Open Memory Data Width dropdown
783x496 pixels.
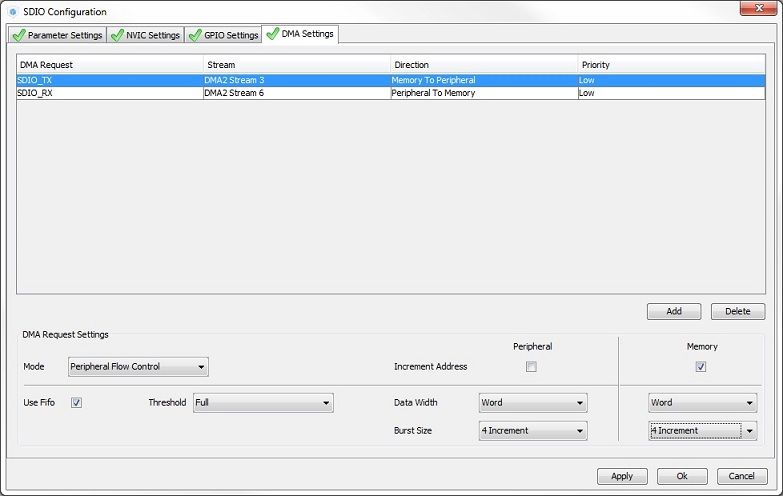coord(703,403)
